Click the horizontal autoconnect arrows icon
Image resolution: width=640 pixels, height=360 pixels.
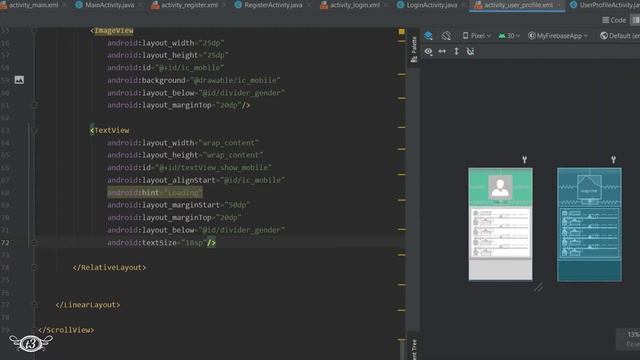tap(442, 51)
